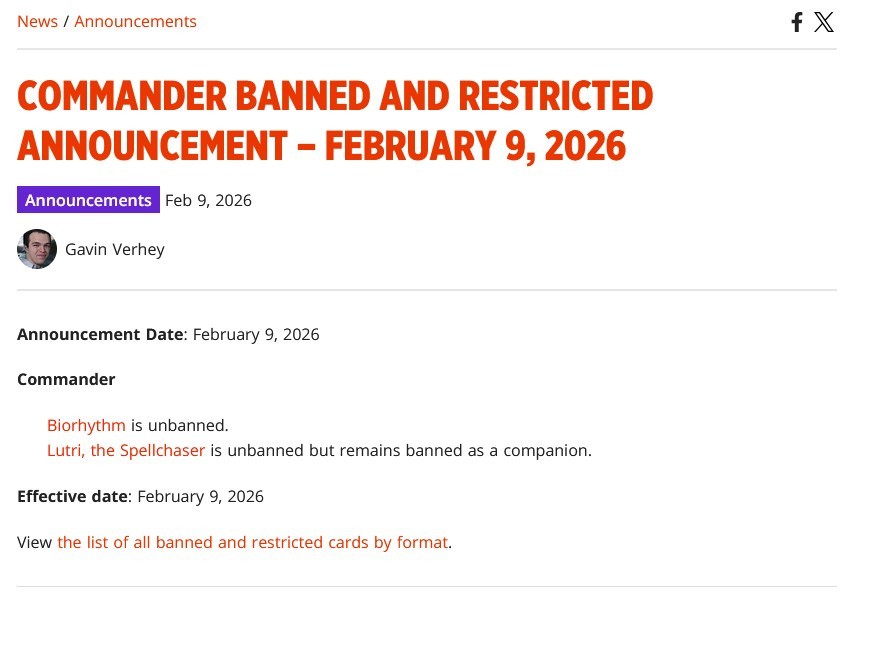Share article via the X icon
The width and height of the screenshot is (889, 648).
(824, 22)
